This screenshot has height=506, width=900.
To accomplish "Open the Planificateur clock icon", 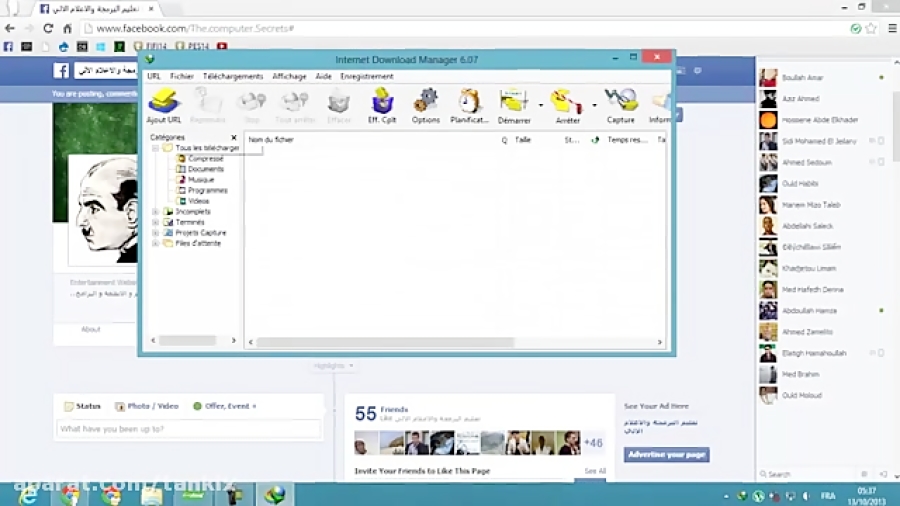I will tap(469, 106).
